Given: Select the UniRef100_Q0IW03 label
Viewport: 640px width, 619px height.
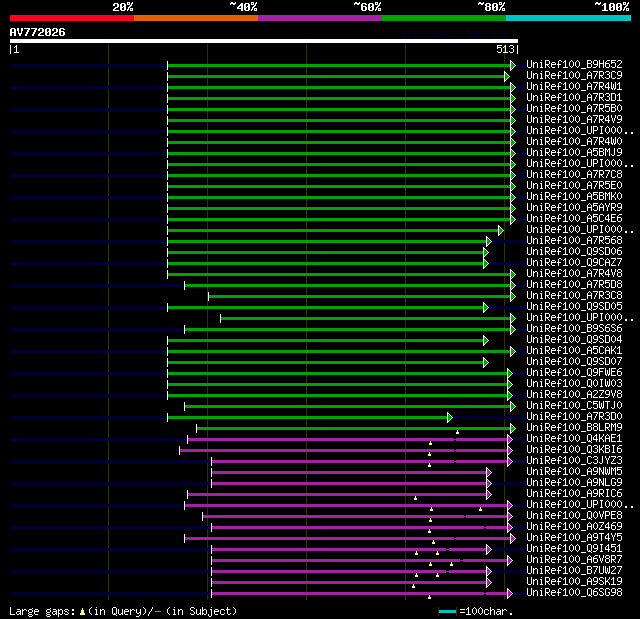Looking at the screenshot, I should pyautogui.click(x=574, y=384).
